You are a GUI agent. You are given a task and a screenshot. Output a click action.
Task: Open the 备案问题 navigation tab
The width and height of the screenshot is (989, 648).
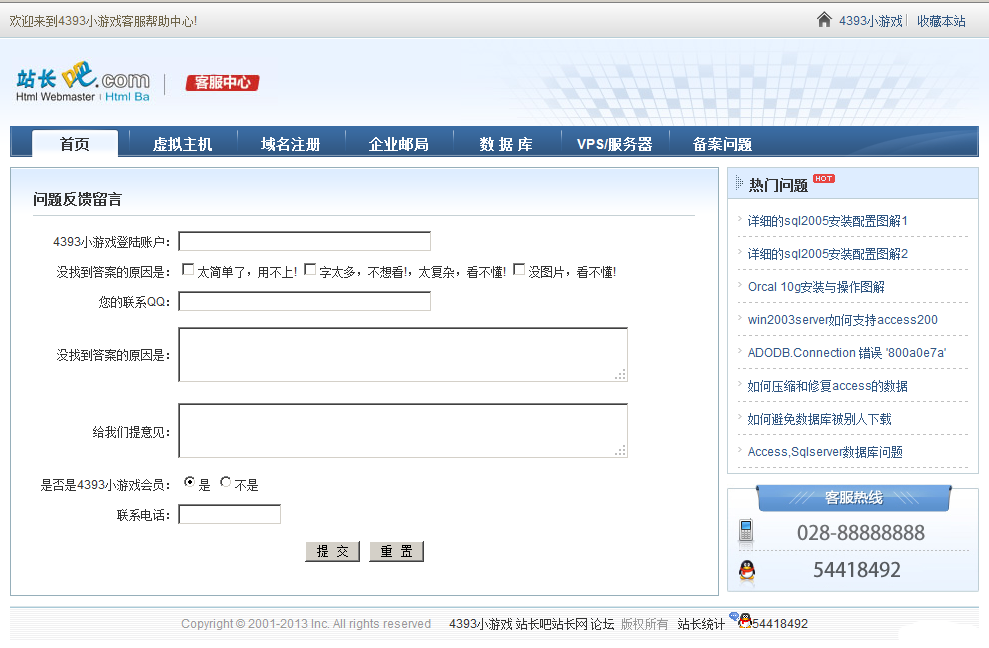(x=722, y=144)
